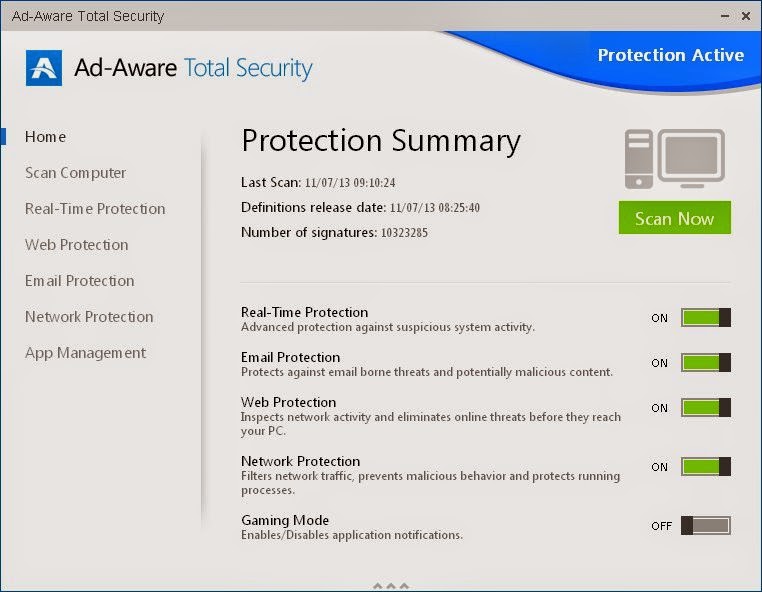Toggle off Network Protection
This screenshot has height=592, width=762.
(x=706, y=467)
